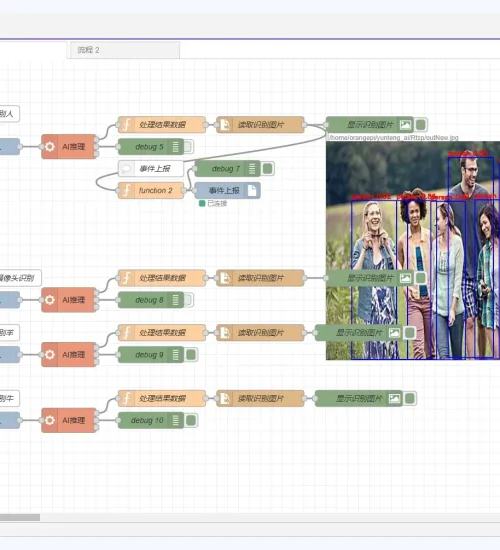Viewport: 500px width, 550px height.
Task: Click the gear icon on AI推理 node feeding debug 10
Action: [x=50, y=420]
